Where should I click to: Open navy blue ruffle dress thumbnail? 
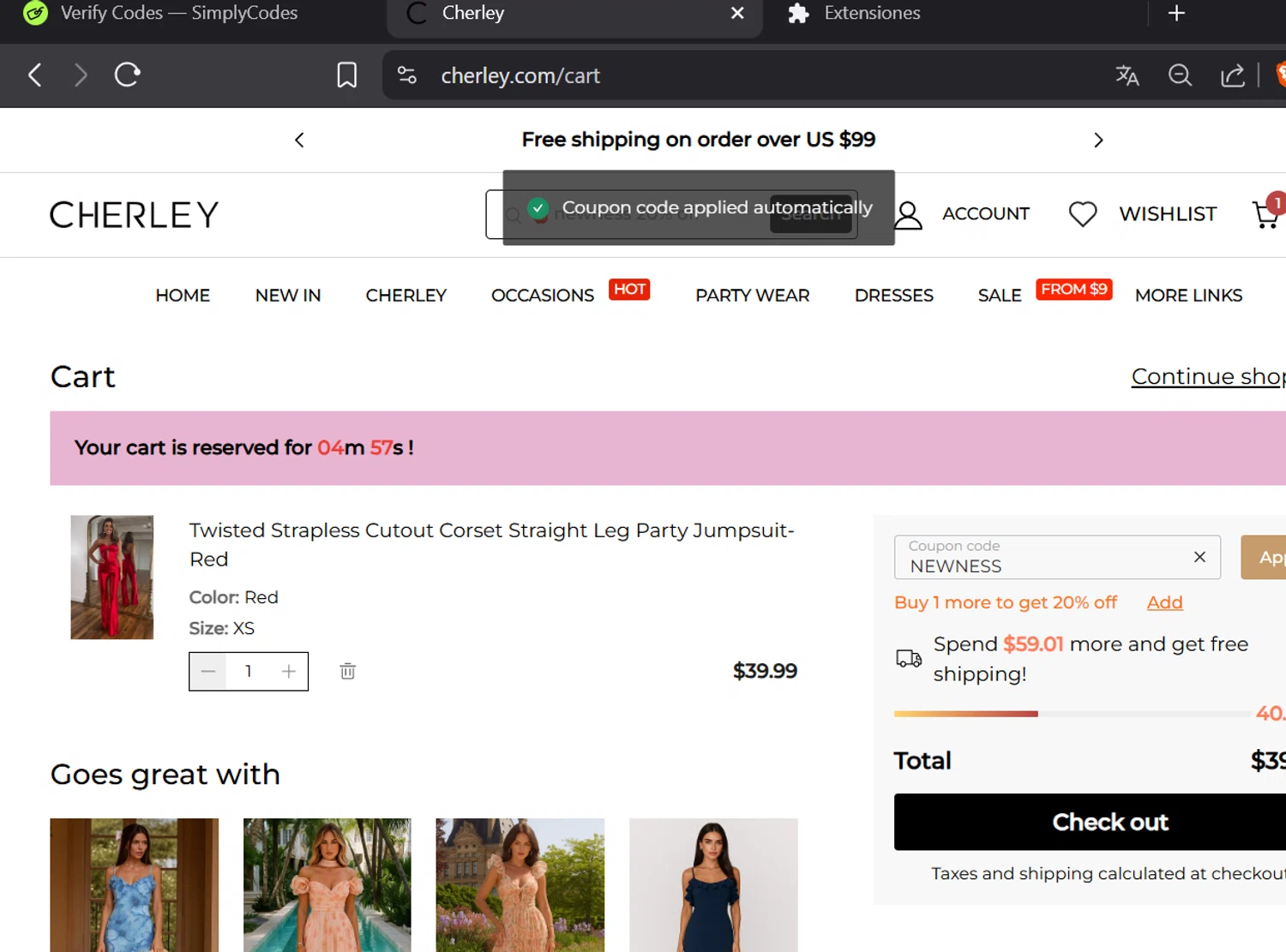713,885
